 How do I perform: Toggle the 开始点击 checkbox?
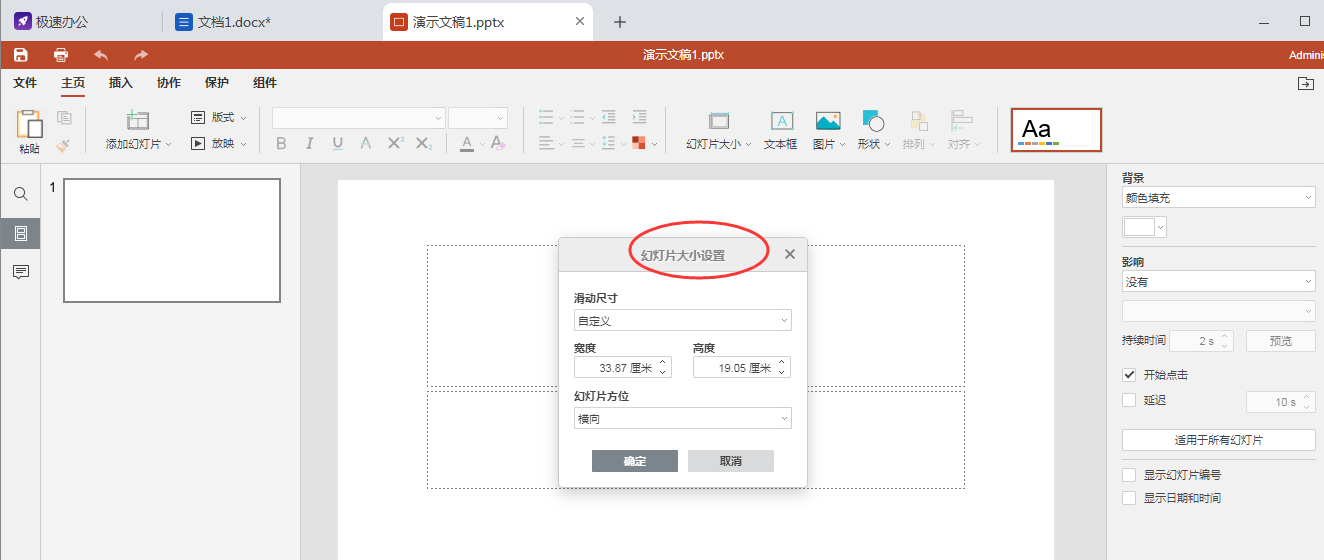click(x=1129, y=375)
